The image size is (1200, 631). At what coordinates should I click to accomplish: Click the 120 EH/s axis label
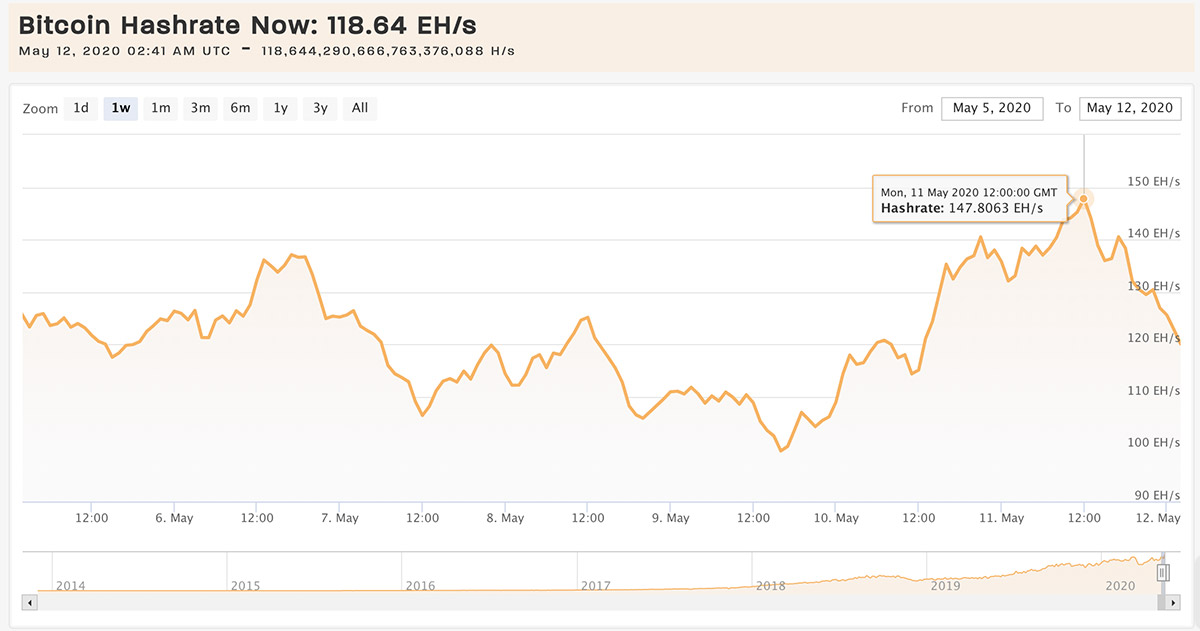(x=1154, y=338)
